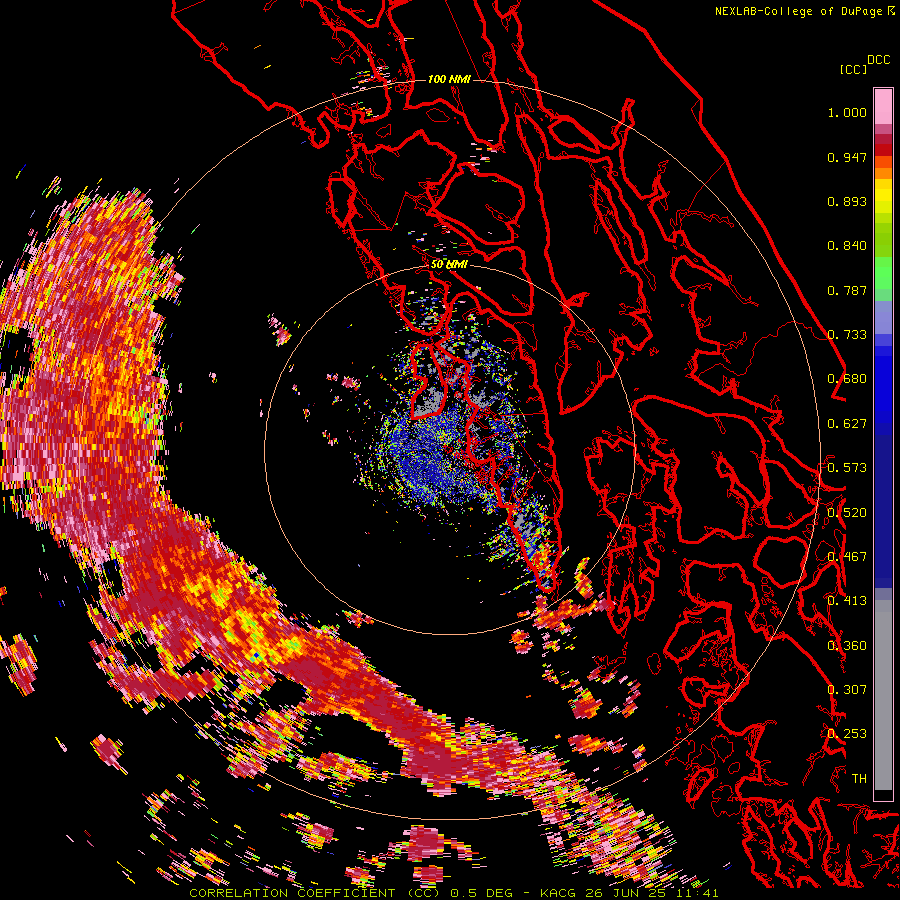Viewport: 900px width, 900px height.
Task: Click the 100 NMI range ring label
Action: tap(449, 79)
